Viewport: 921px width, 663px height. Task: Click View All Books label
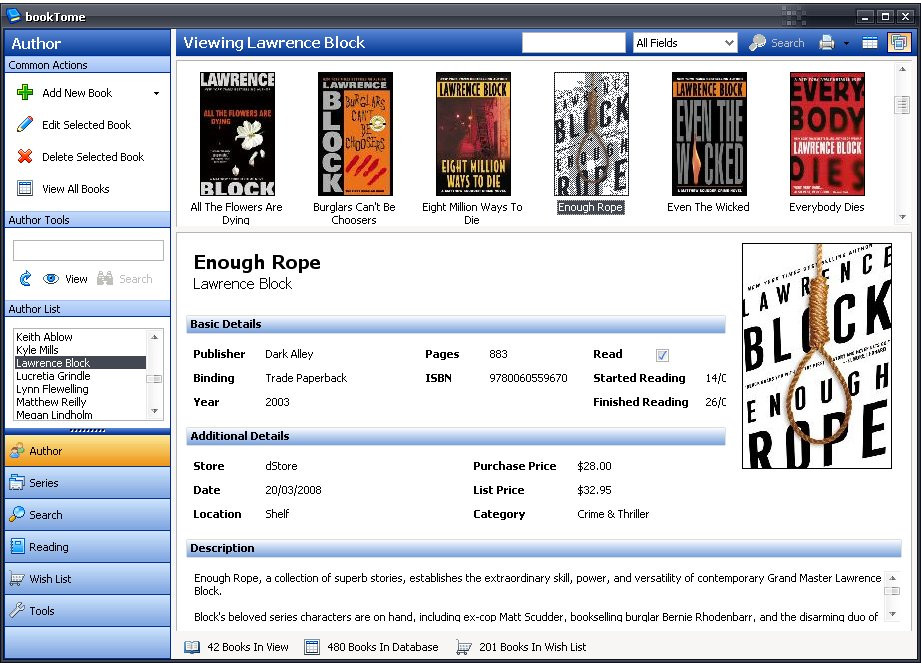click(75, 189)
